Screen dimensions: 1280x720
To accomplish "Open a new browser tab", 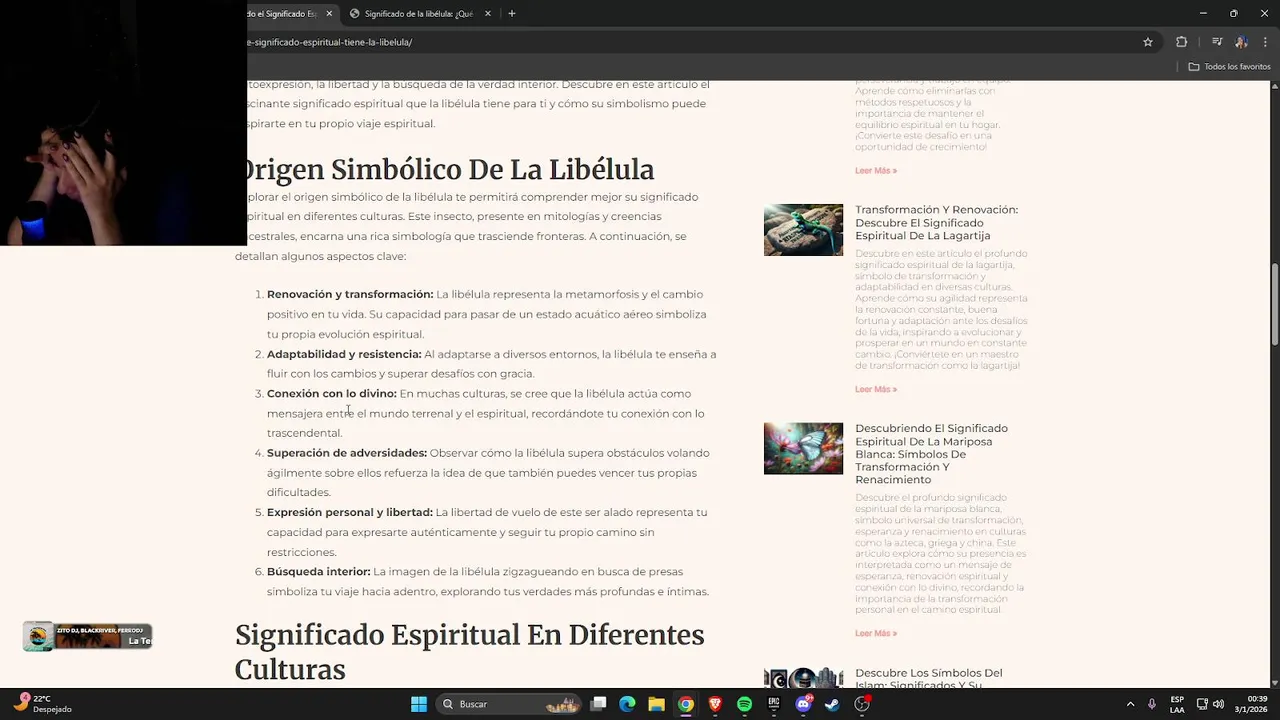I will click(512, 14).
